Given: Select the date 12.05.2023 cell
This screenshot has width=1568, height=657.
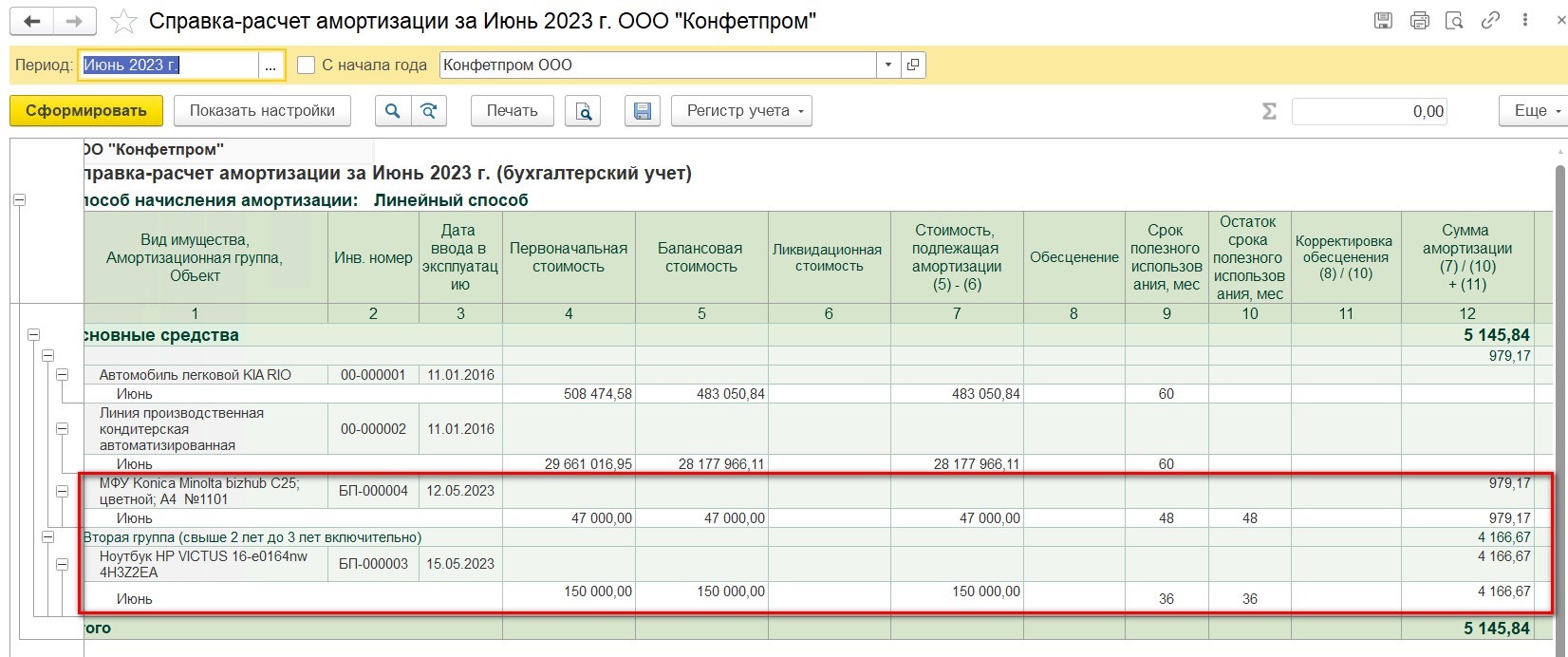Looking at the screenshot, I should click(460, 491).
